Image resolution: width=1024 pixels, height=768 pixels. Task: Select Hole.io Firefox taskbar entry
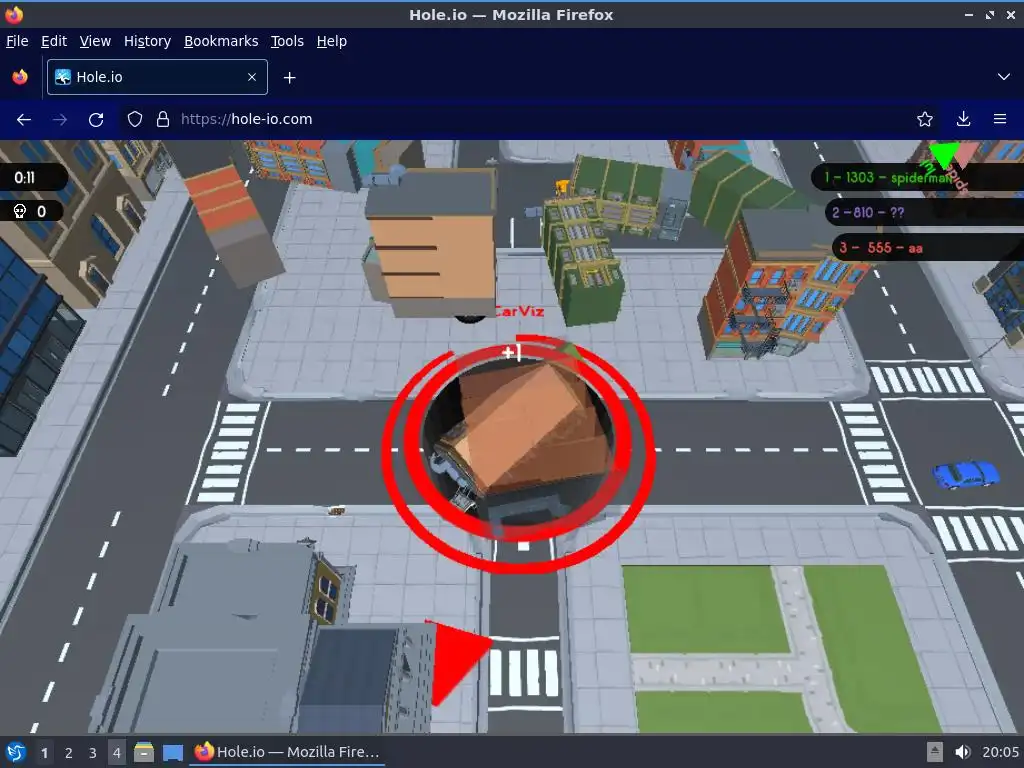coord(287,752)
